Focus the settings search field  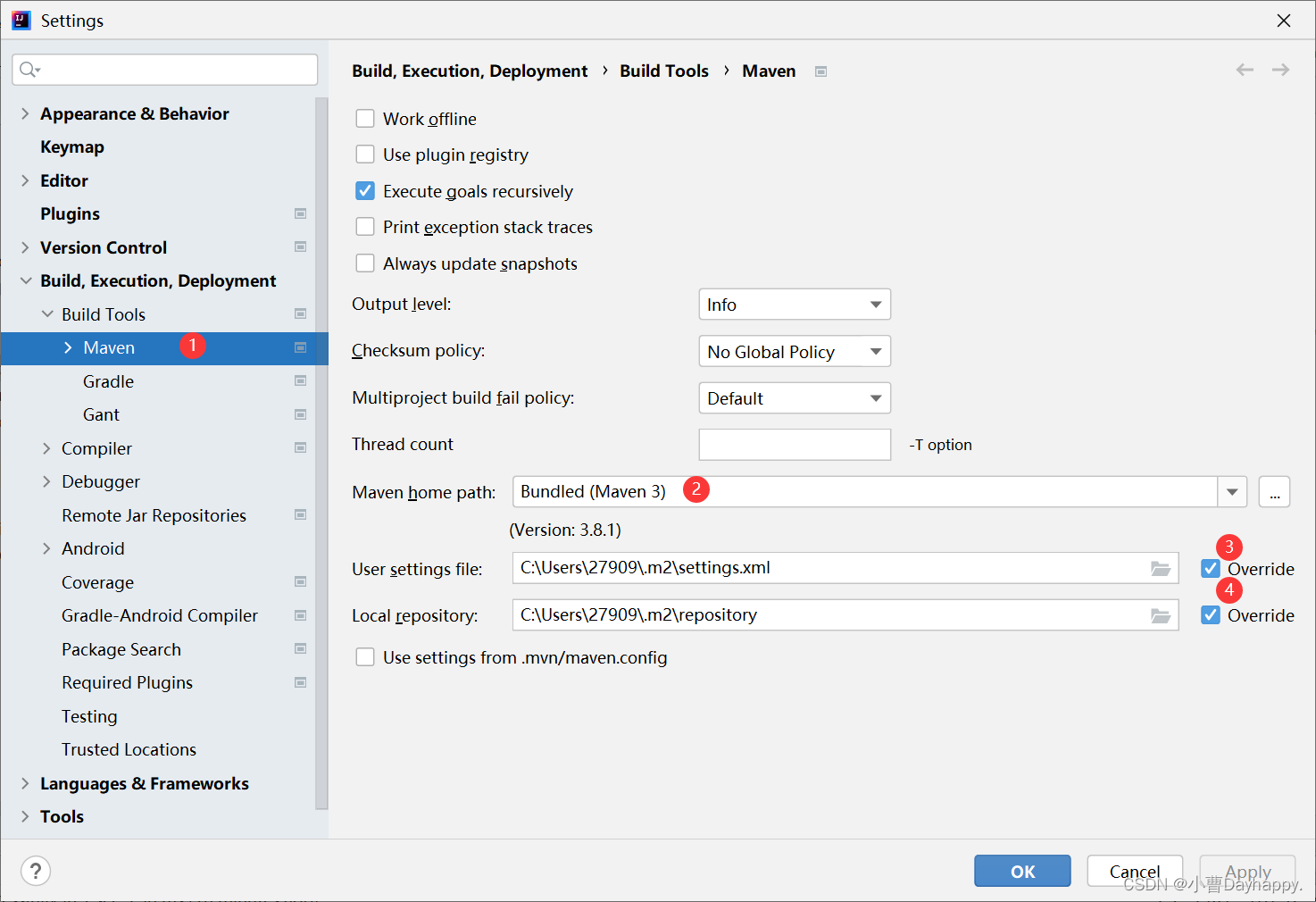point(165,70)
